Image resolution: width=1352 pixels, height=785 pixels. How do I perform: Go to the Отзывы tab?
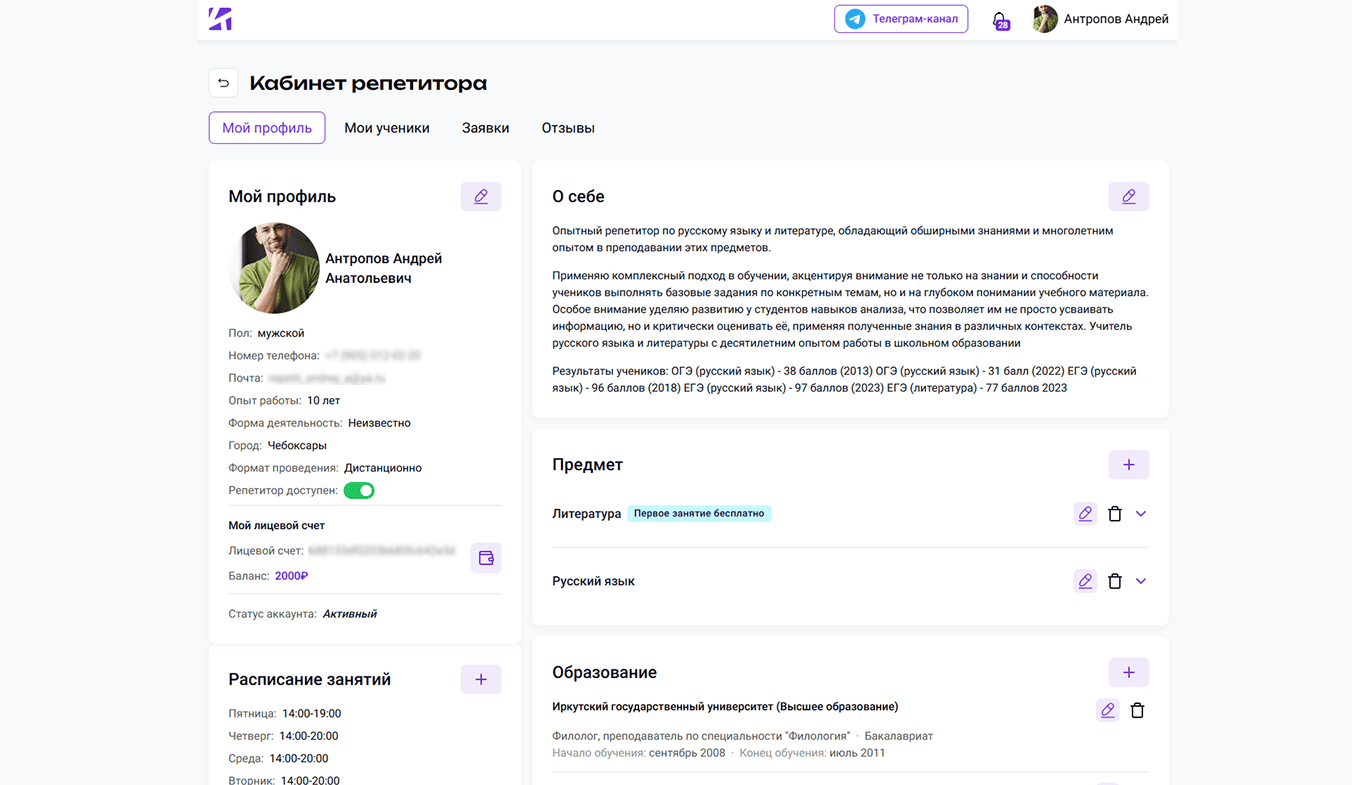568,128
